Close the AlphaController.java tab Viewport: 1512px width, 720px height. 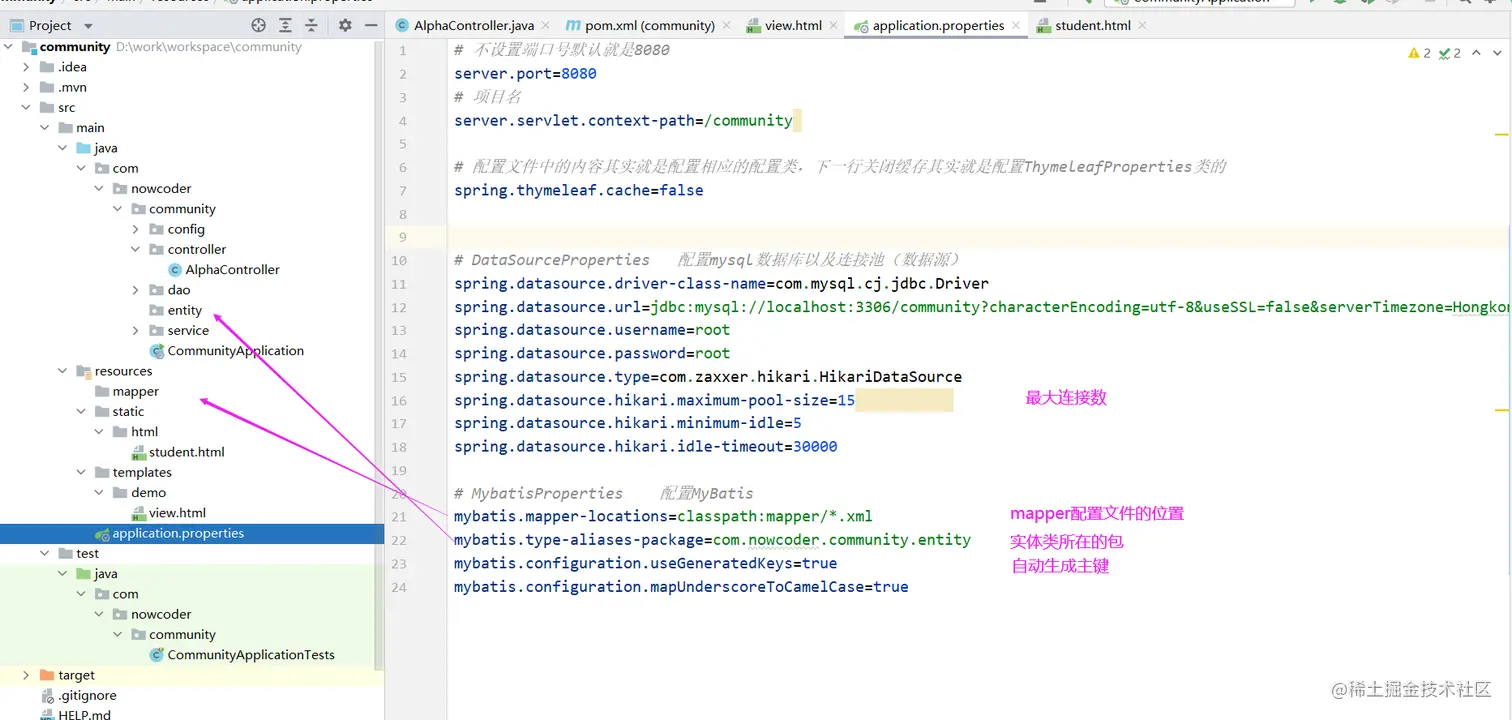pos(546,26)
